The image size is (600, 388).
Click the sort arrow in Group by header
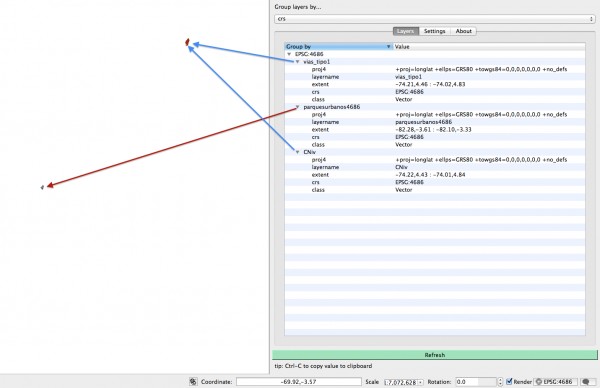click(x=388, y=47)
